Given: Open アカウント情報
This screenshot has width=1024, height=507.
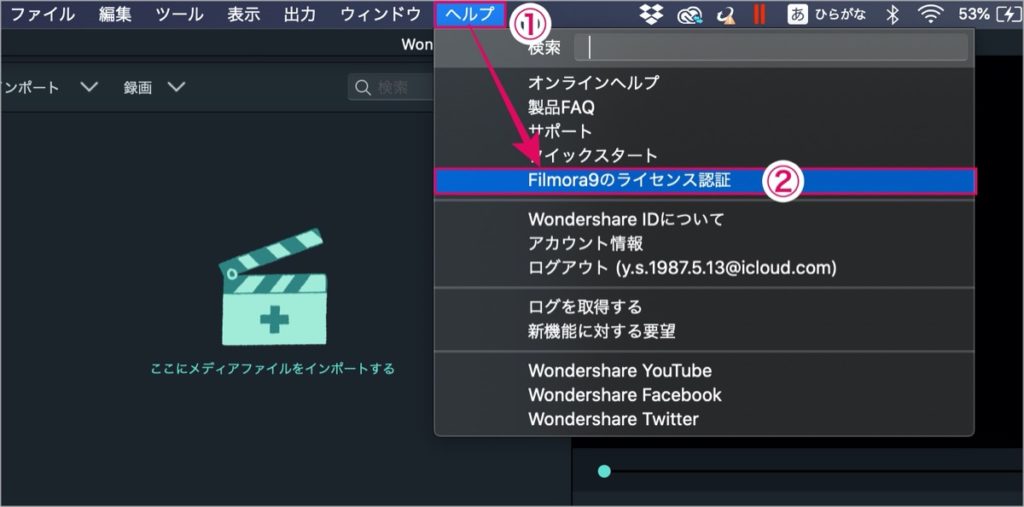Looking at the screenshot, I should tap(705, 244).
